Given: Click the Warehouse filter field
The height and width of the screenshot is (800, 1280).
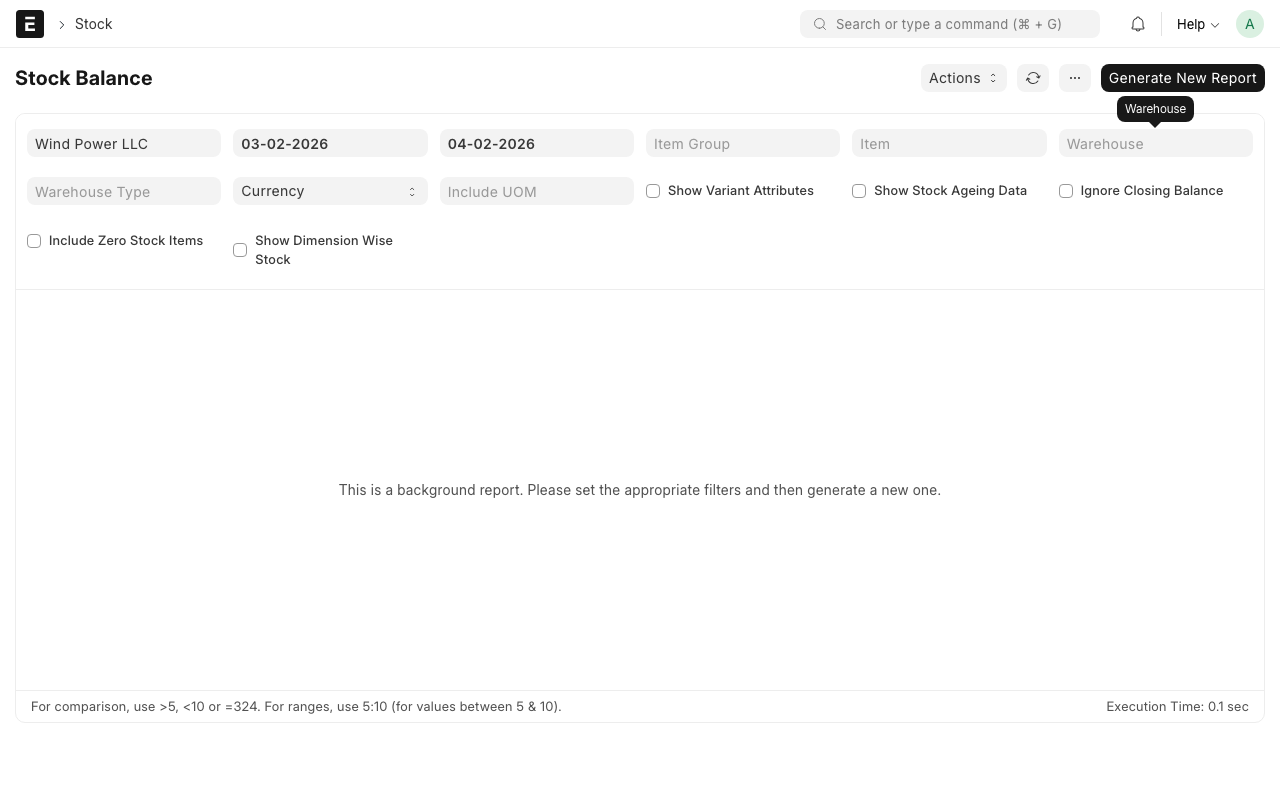Looking at the screenshot, I should tap(1155, 144).
